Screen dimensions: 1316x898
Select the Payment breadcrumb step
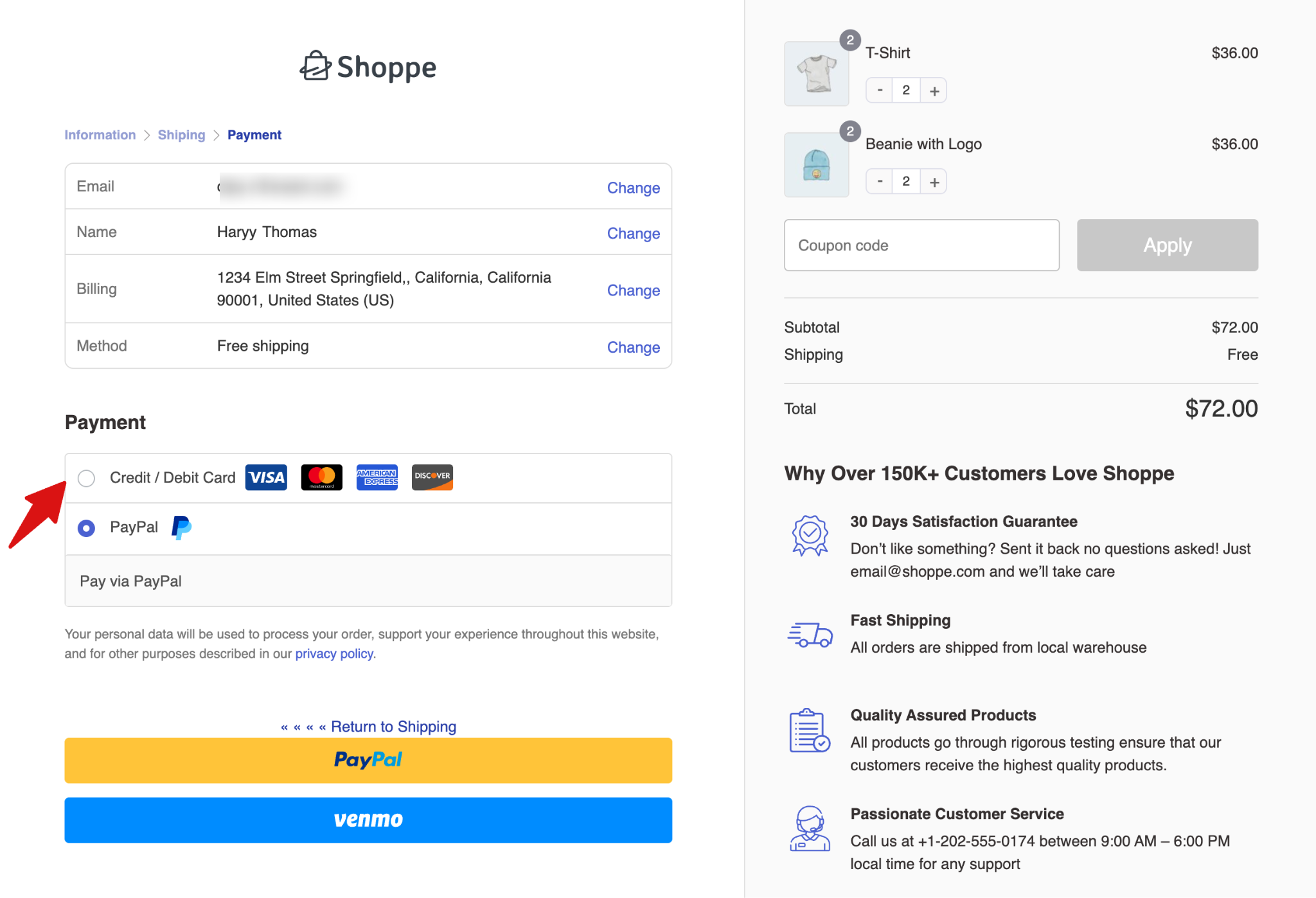254,135
